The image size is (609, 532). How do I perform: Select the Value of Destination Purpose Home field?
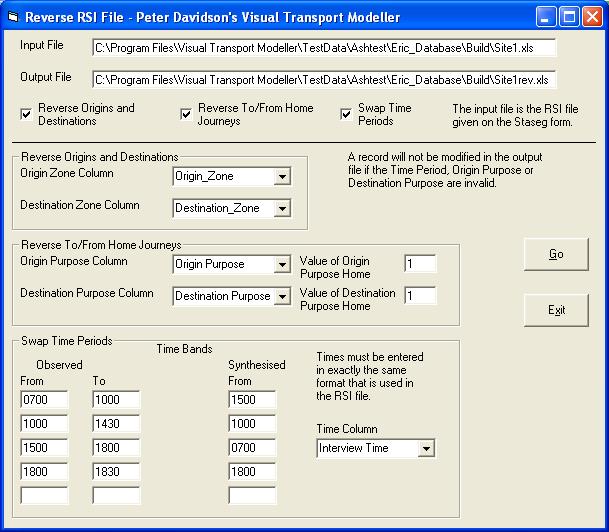click(x=420, y=296)
